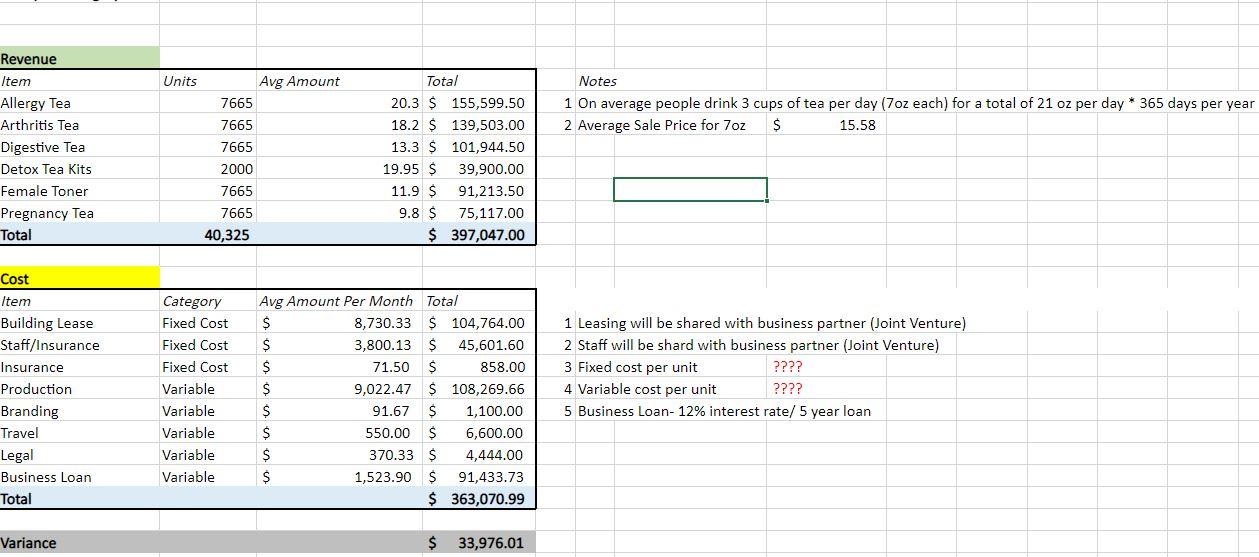Select the 91,433.73 cost total cell
The width and height of the screenshot is (1259, 557).
pyautogui.click(x=479, y=477)
